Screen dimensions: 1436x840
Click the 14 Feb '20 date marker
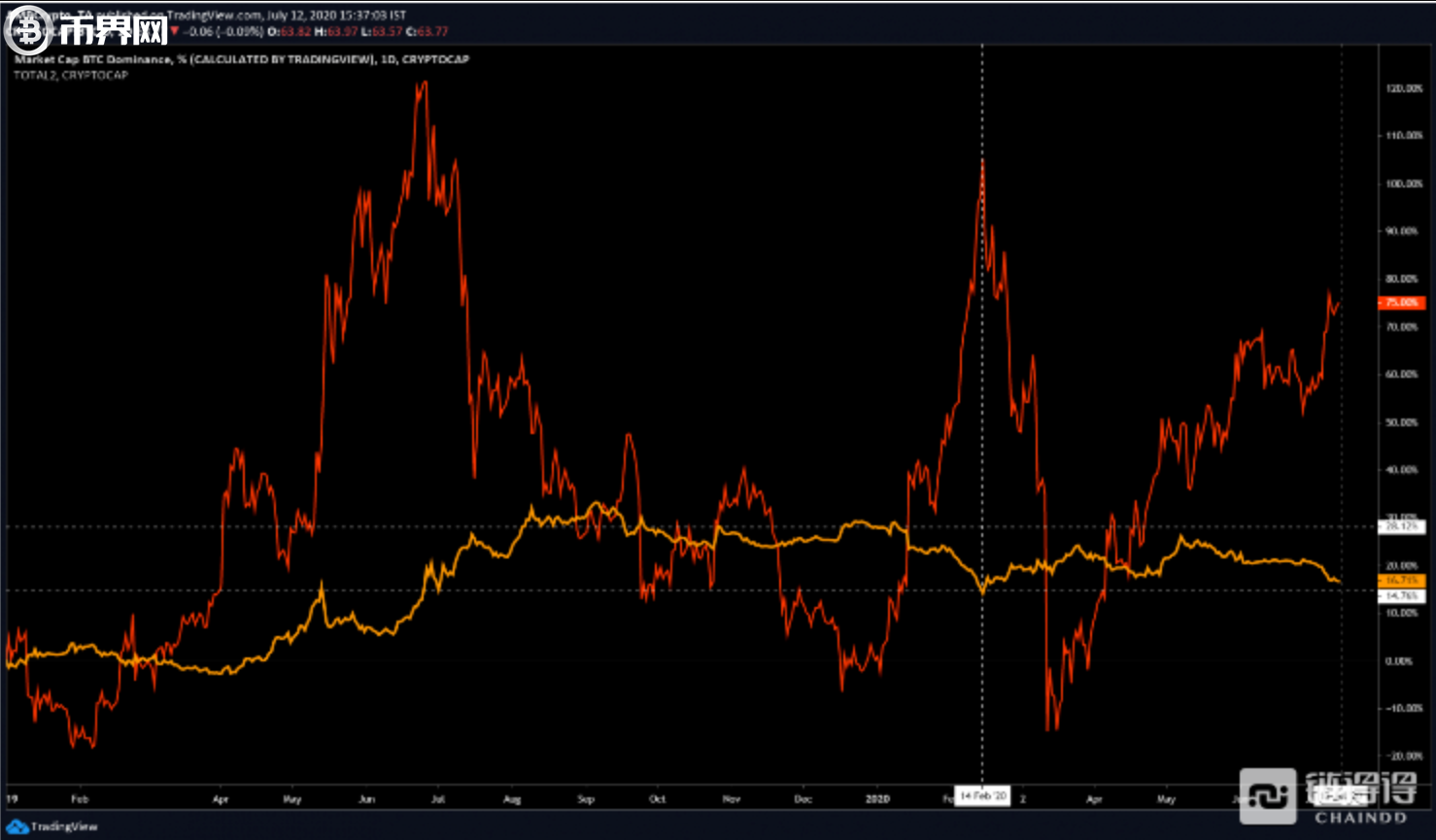982,796
